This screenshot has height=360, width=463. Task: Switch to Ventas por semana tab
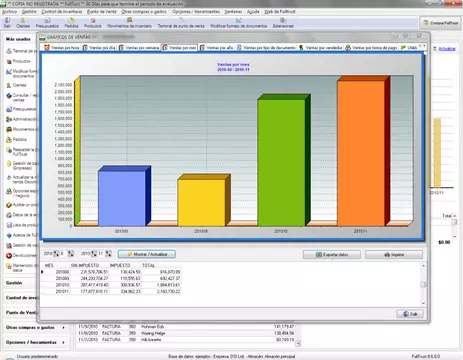click(x=139, y=48)
